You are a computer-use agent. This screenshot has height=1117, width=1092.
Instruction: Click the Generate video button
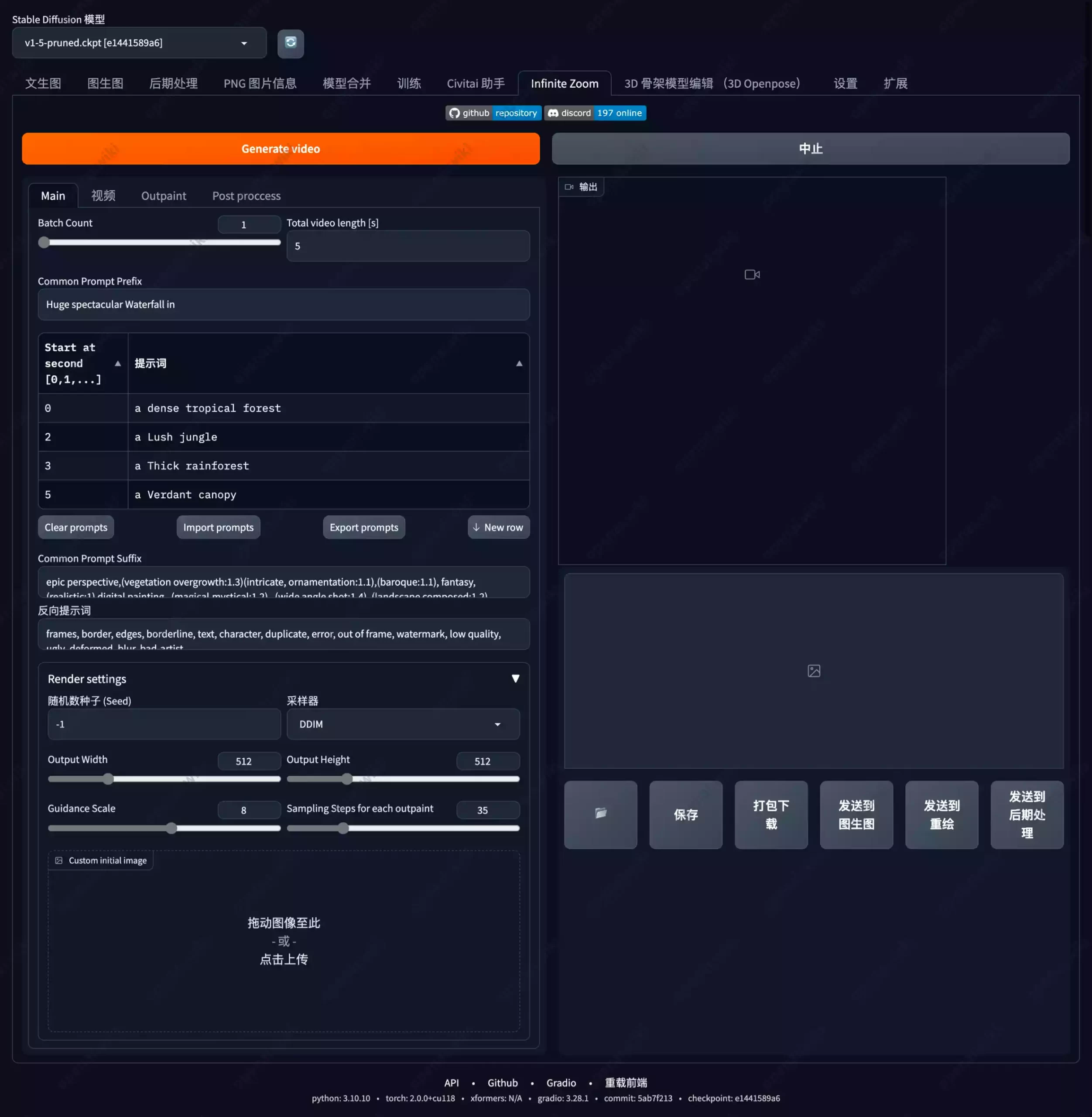(x=280, y=148)
